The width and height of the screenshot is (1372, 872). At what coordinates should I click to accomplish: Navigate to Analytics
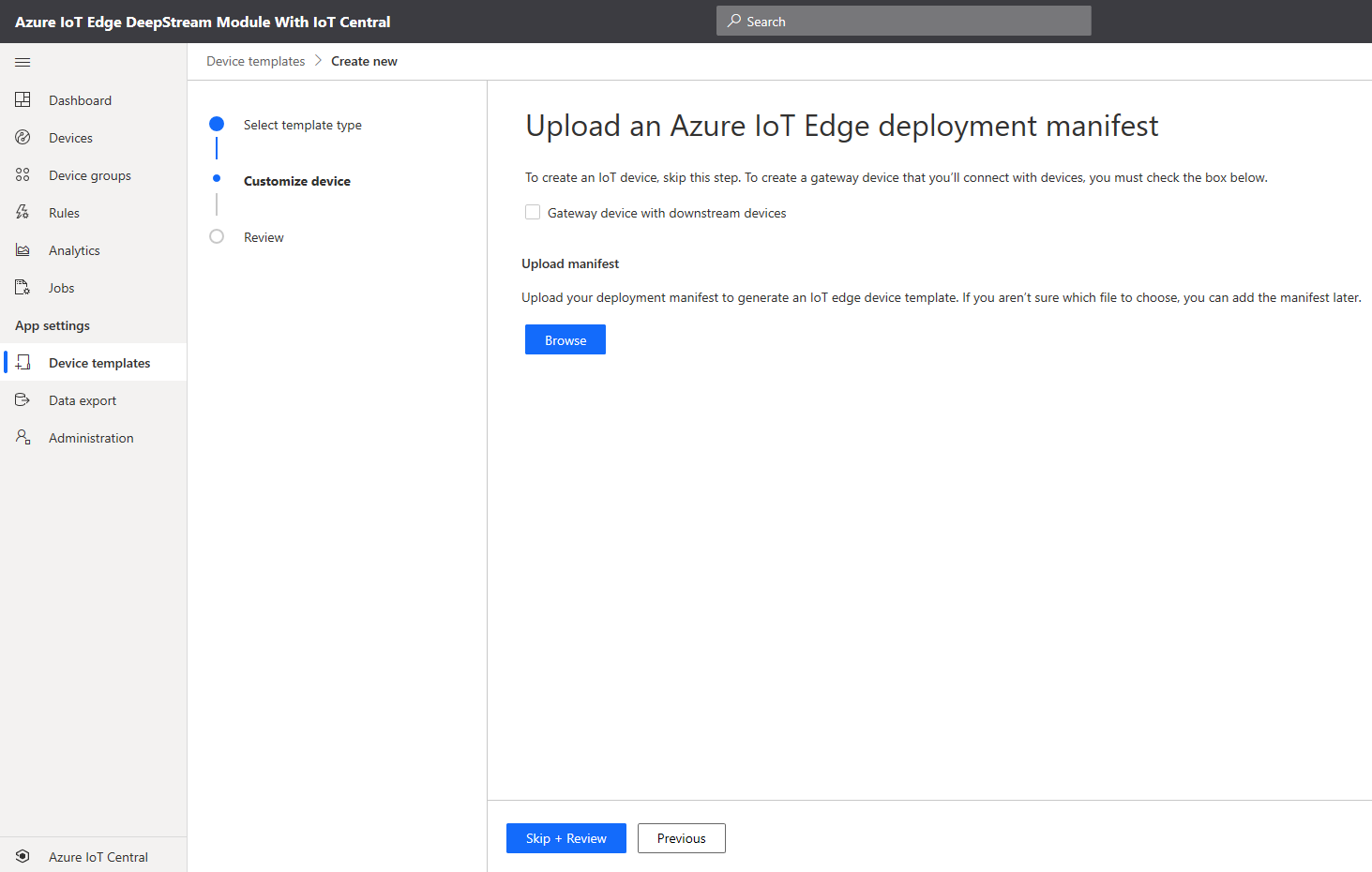(94, 249)
